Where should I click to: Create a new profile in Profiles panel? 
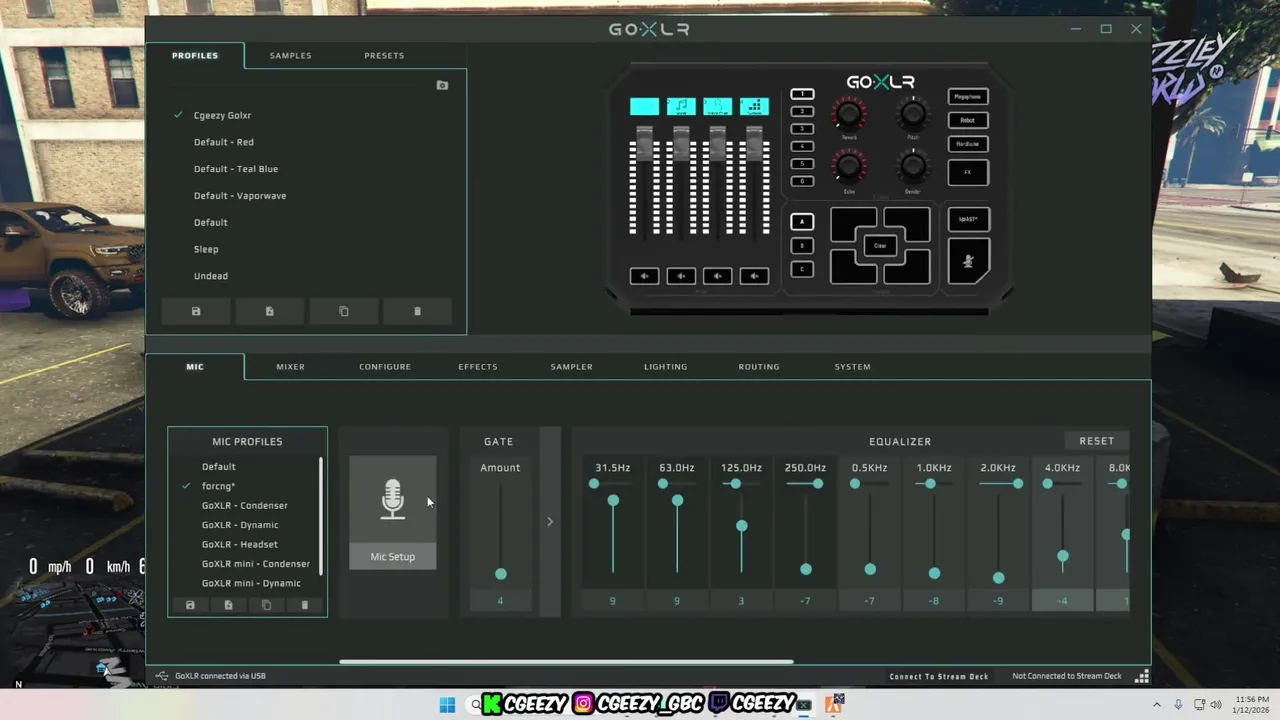coord(269,311)
